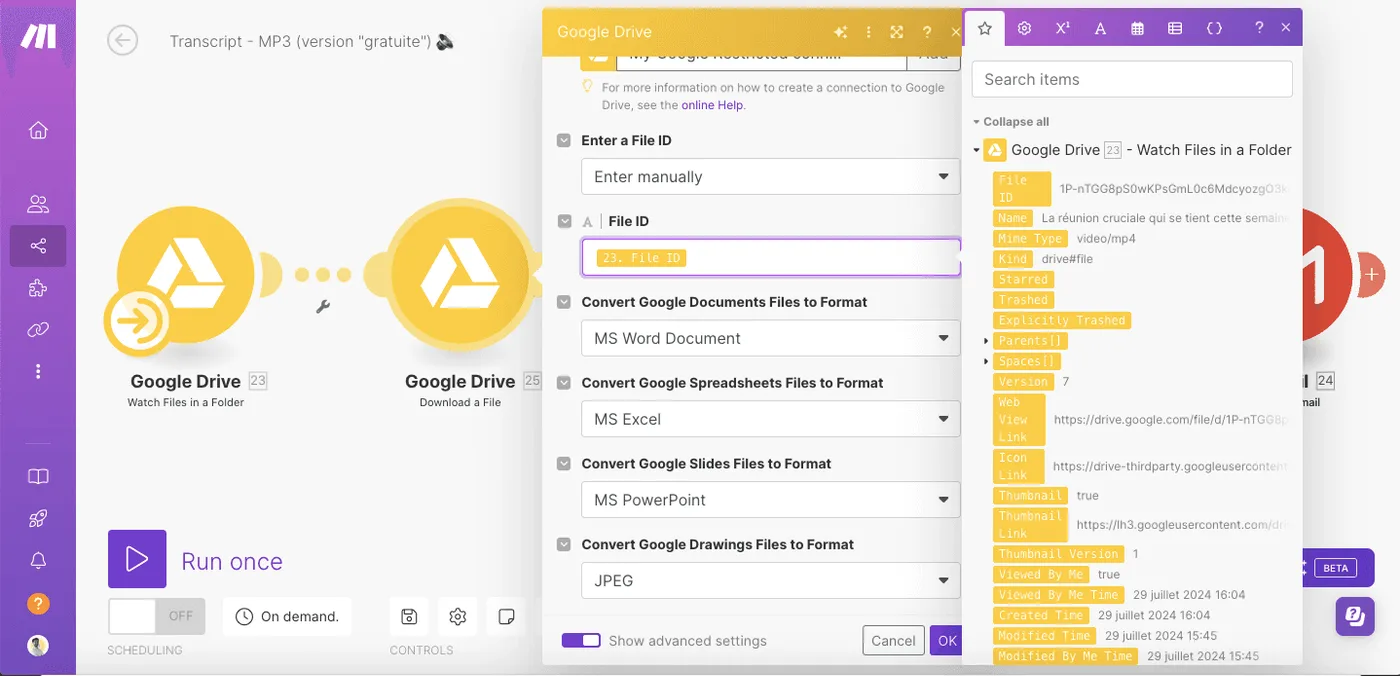Toggle the map checkbox for Google Documents conversion
Viewport: 1400px width, 676px height.
pos(564,302)
